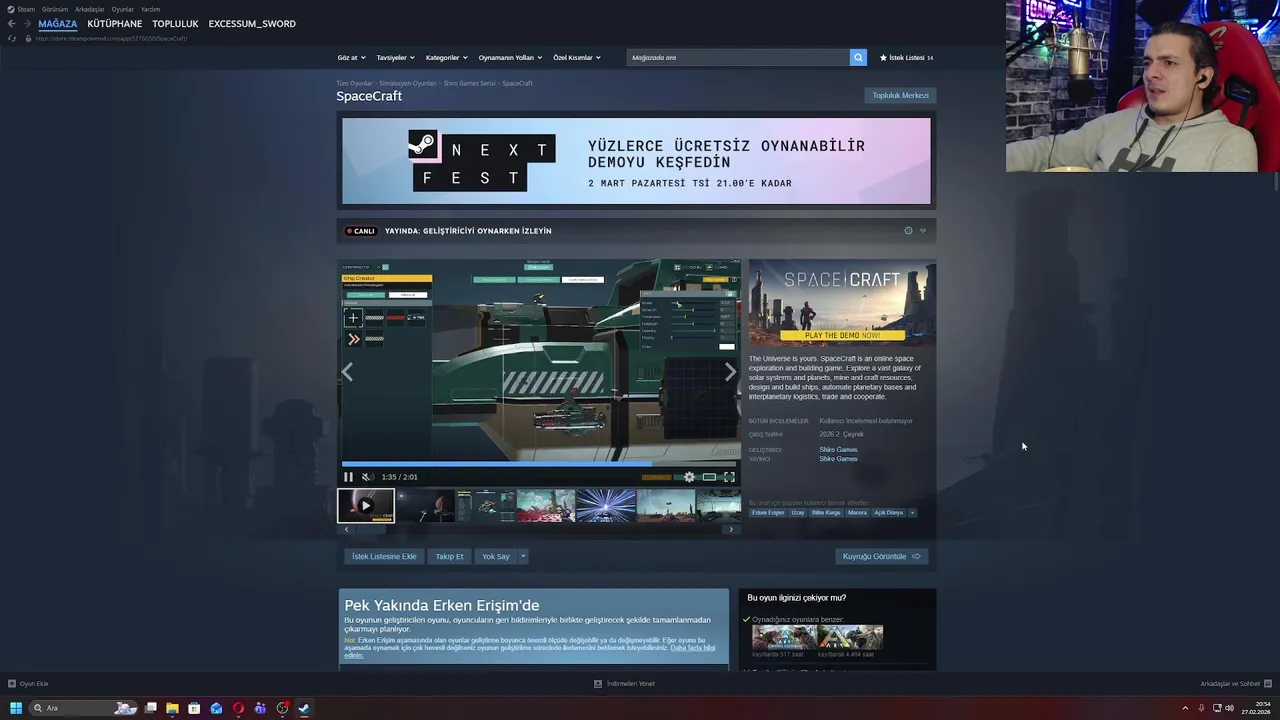The width and height of the screenshot is (1280, 720).
Task: Go back with the navigation back arrow
Action: pyautogui.click(x=11, y=23)
